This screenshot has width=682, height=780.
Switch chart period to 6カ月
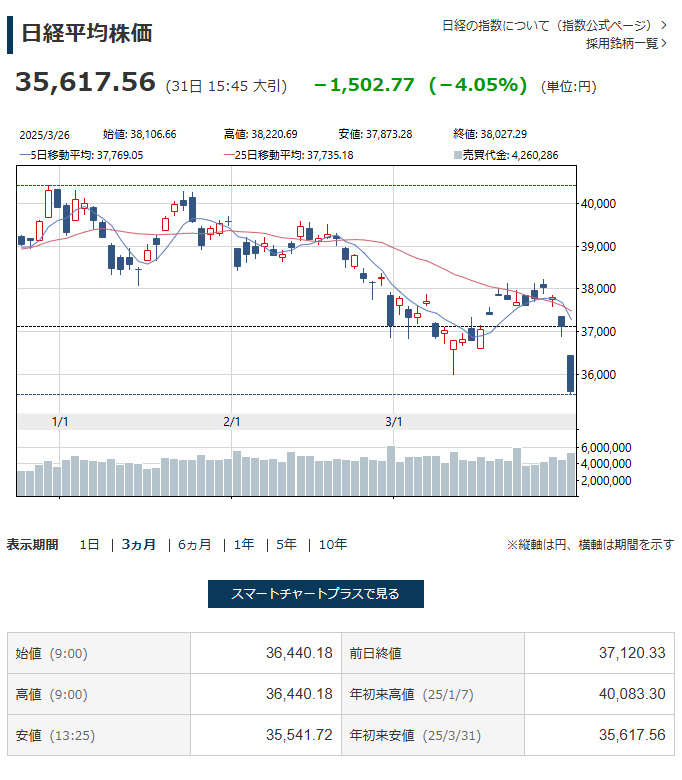point(195,544)
